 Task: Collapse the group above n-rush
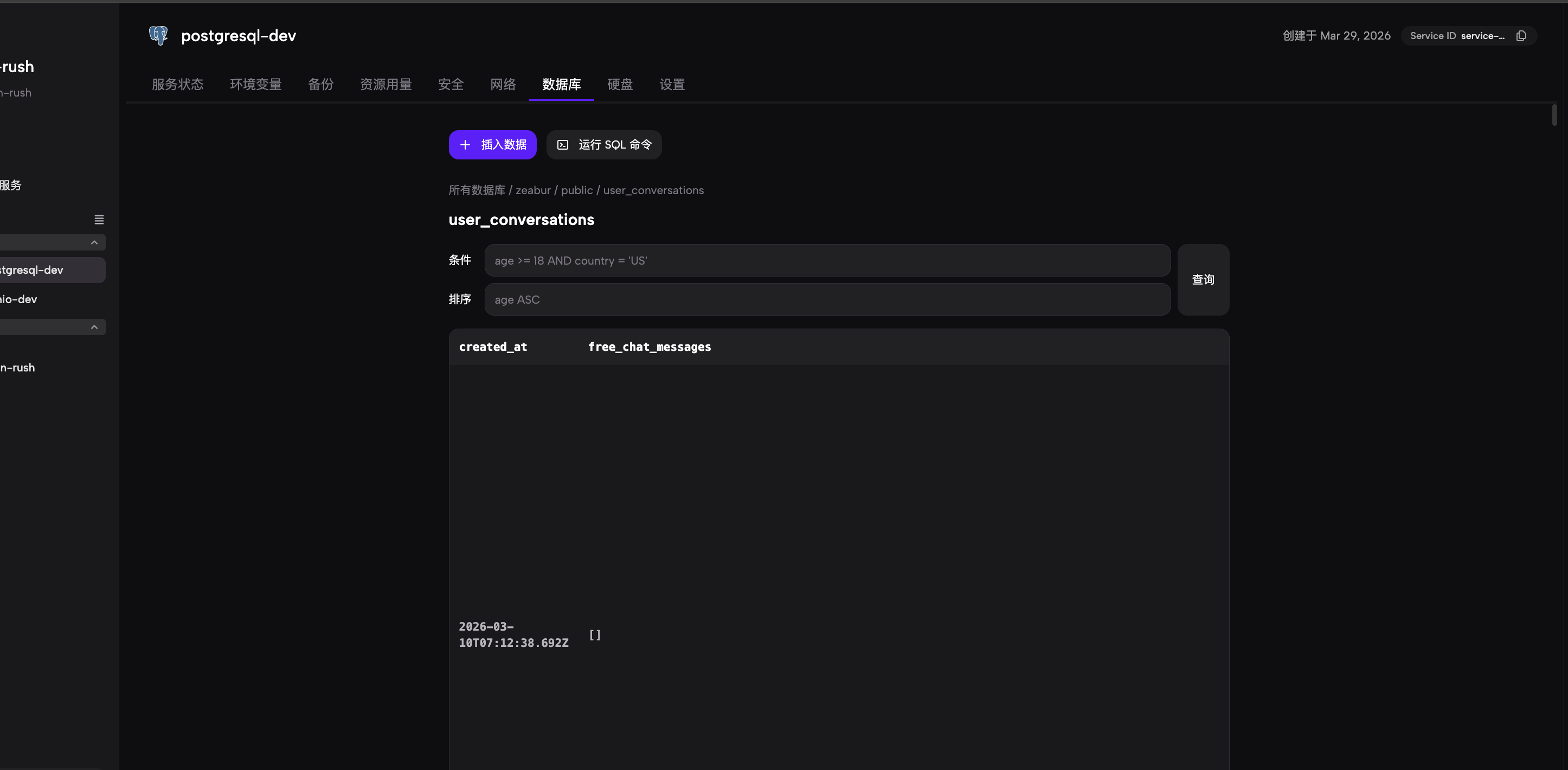tap(94, 327)
